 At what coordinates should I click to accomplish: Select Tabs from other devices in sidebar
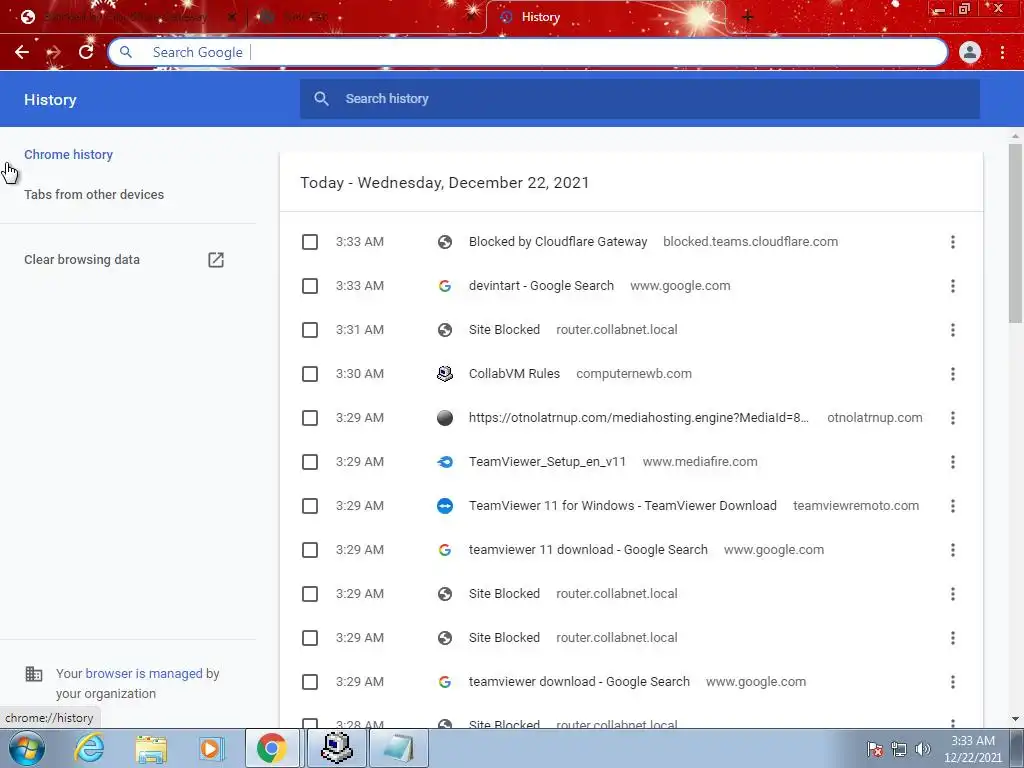(x=94, y=195)
